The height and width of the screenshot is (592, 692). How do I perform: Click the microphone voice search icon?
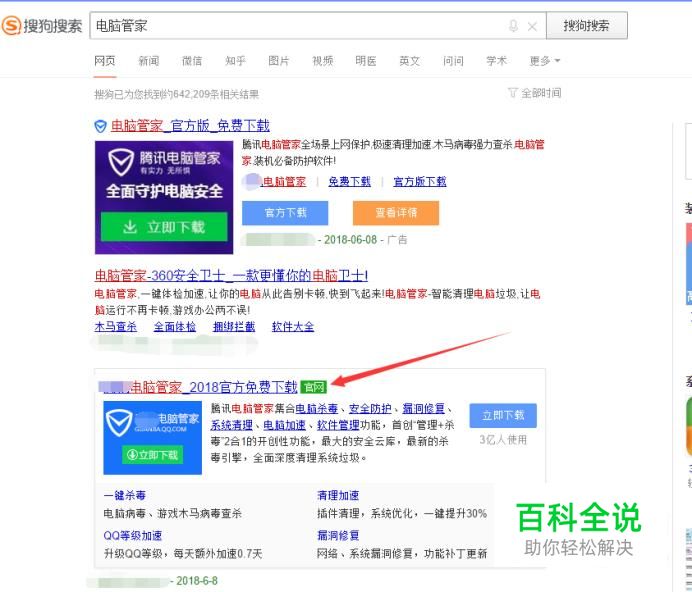[513, 26]
